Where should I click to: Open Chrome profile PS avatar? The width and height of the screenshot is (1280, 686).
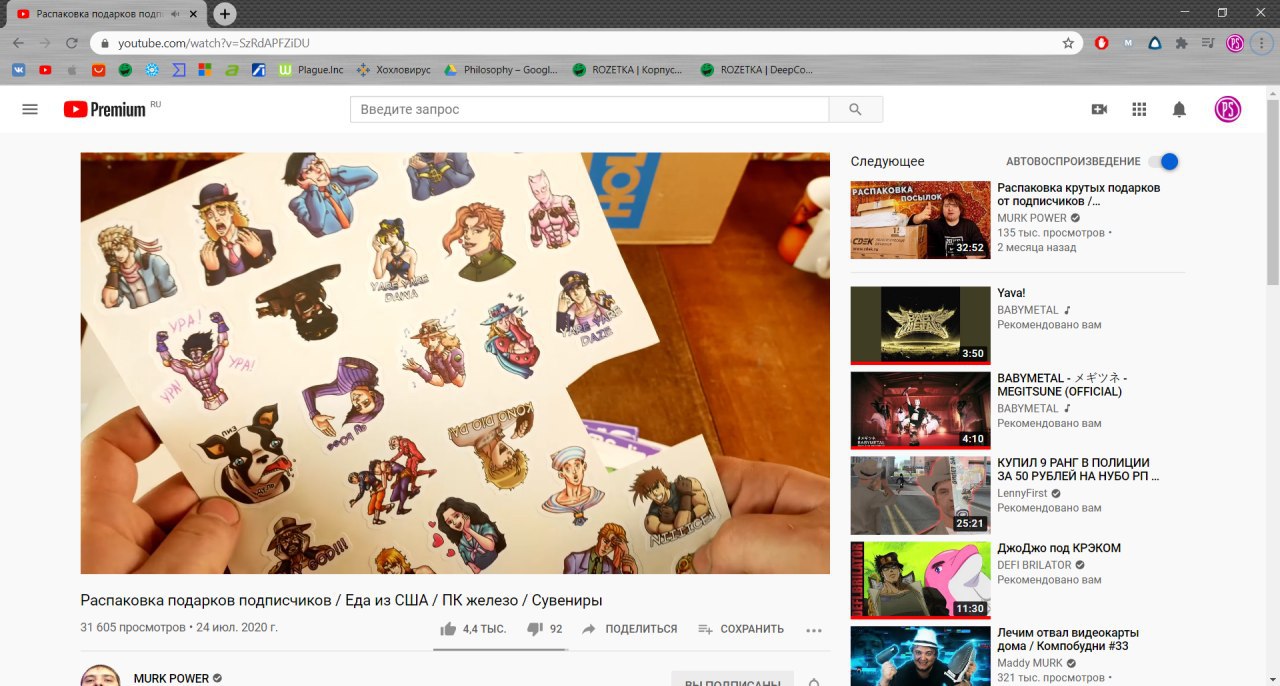pyautogui.click(x=1235, y=43)
